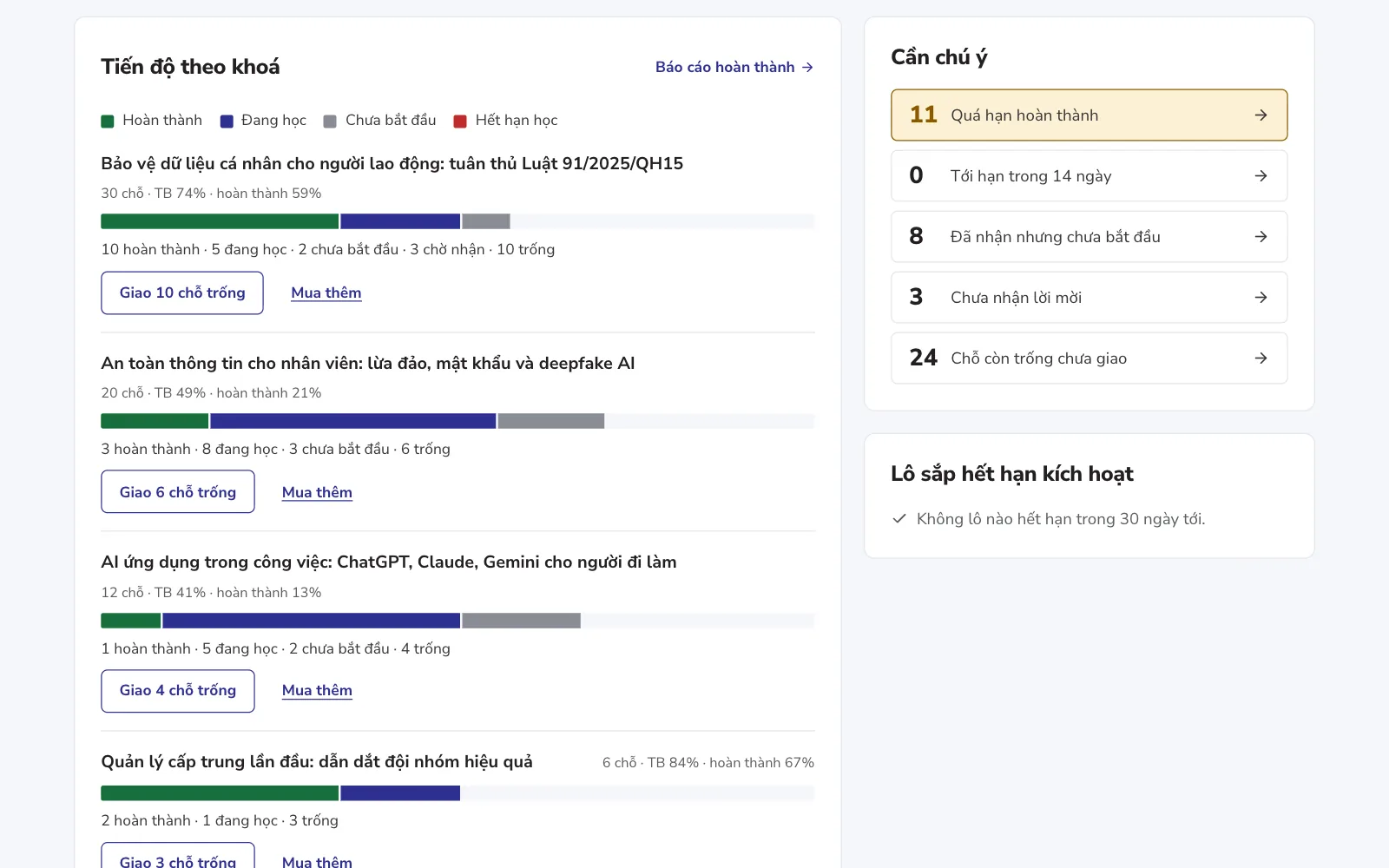
Task: Click progress bar of Bảo vệ dữ liệu course
Action: click(458, 221)
